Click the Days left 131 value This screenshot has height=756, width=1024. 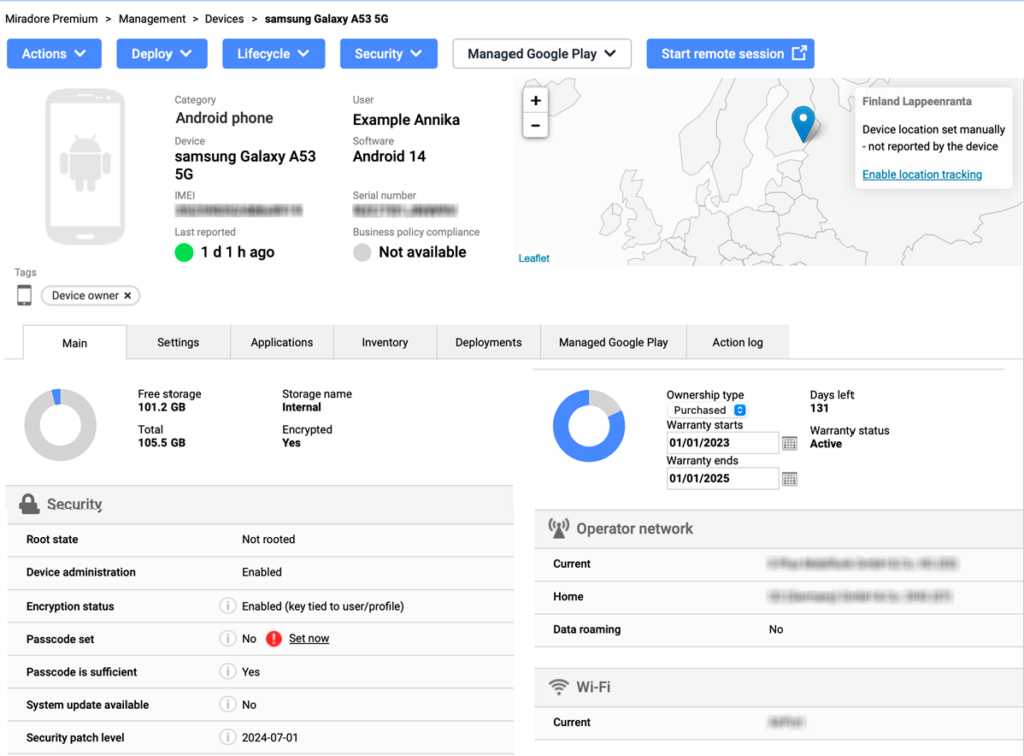(x=819, y=408)
